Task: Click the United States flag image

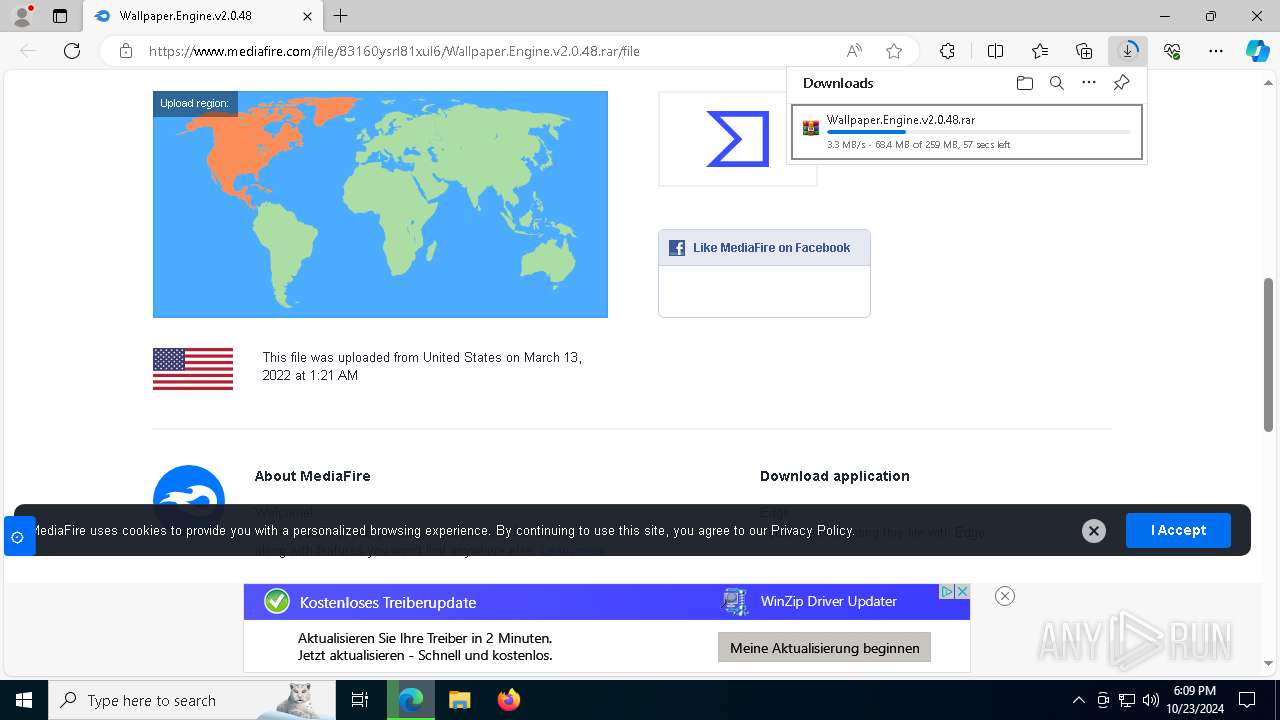Action: point(193,369)
